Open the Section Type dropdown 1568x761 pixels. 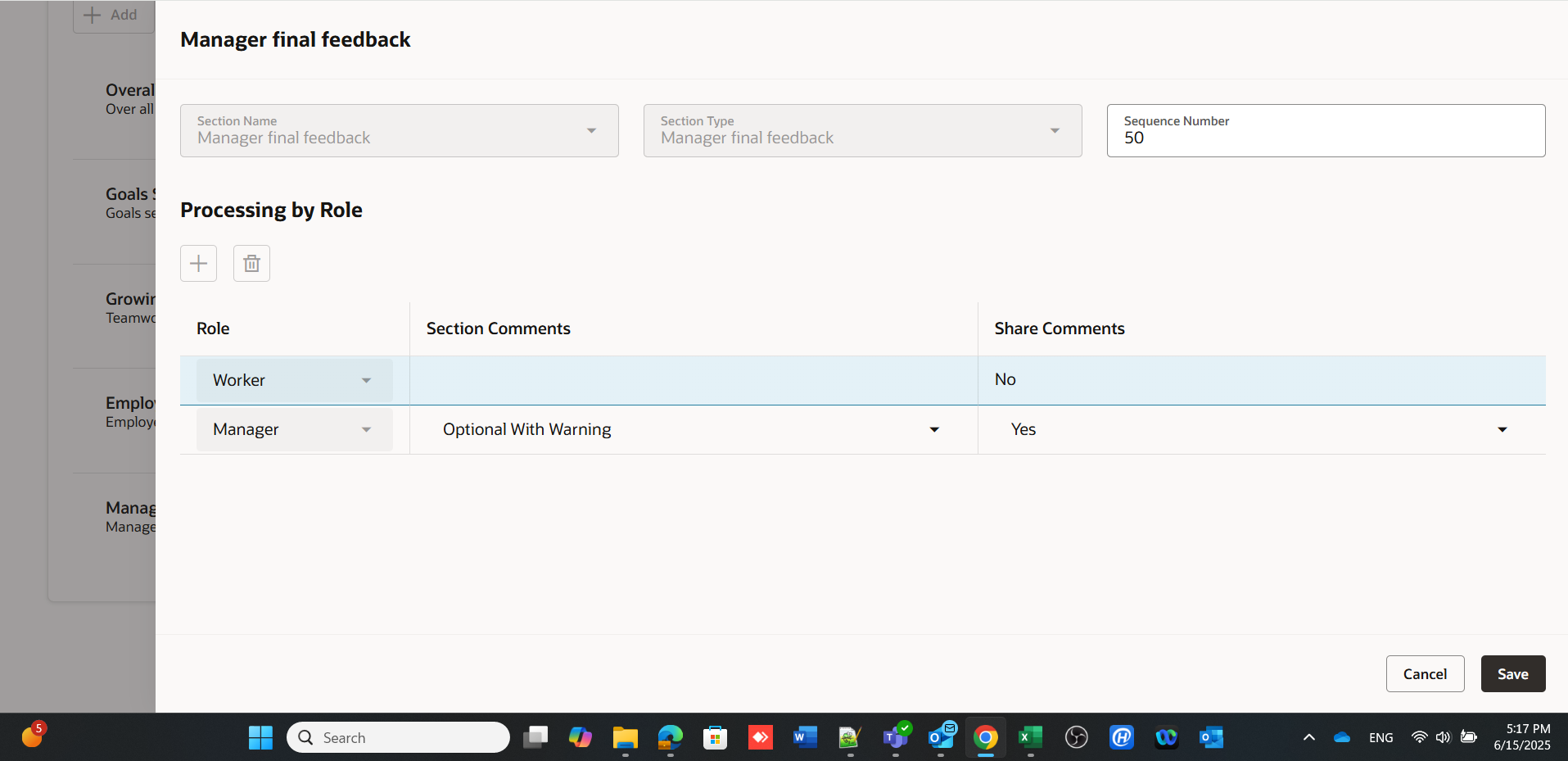pos(863,130)
